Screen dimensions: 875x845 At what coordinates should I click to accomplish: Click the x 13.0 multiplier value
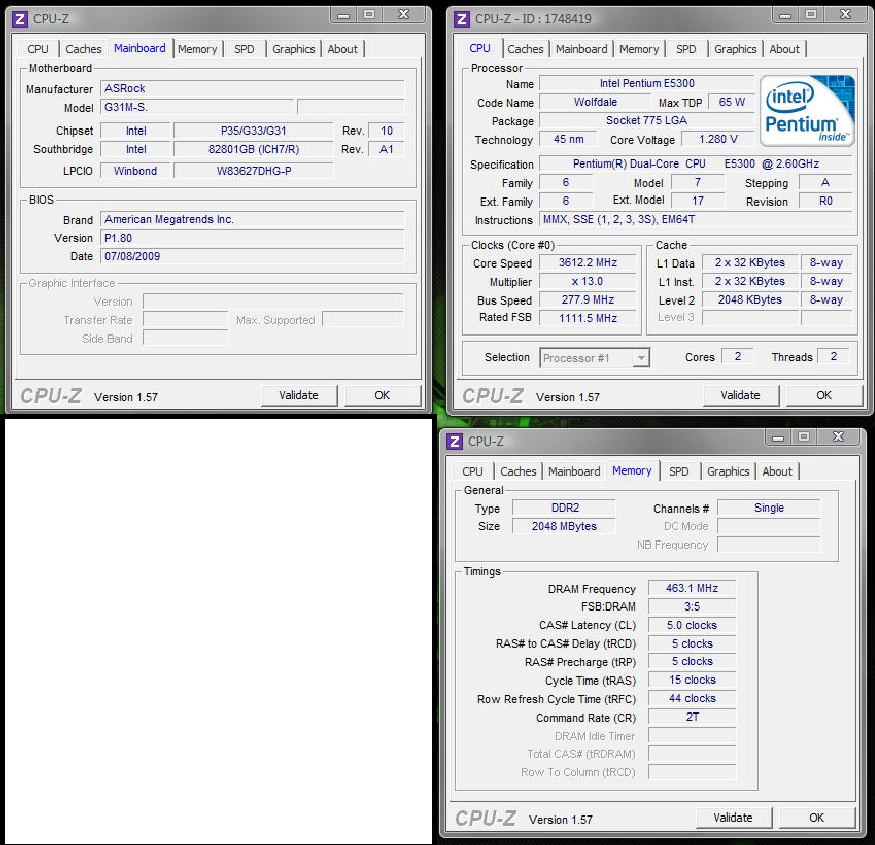[x=588, y=282]
